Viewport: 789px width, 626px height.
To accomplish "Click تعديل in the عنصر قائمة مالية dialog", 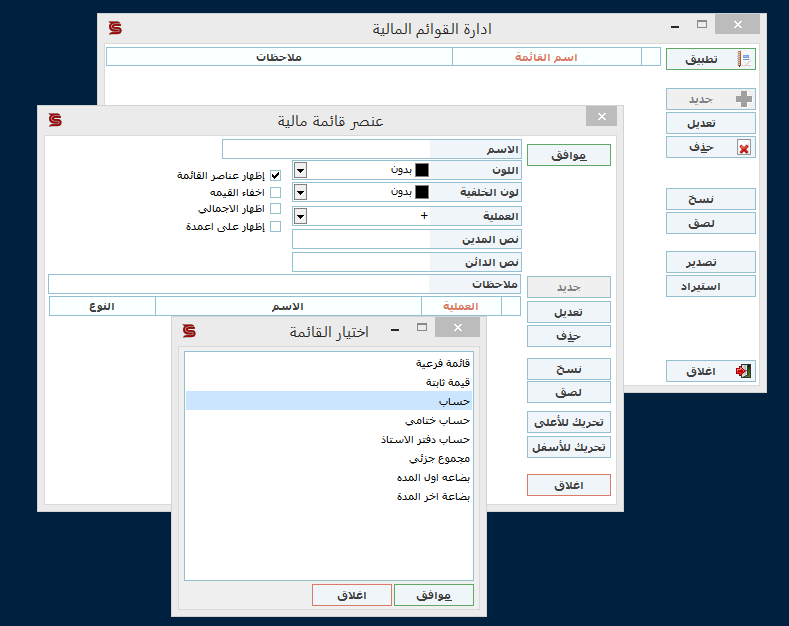I will tap(569, 312).
